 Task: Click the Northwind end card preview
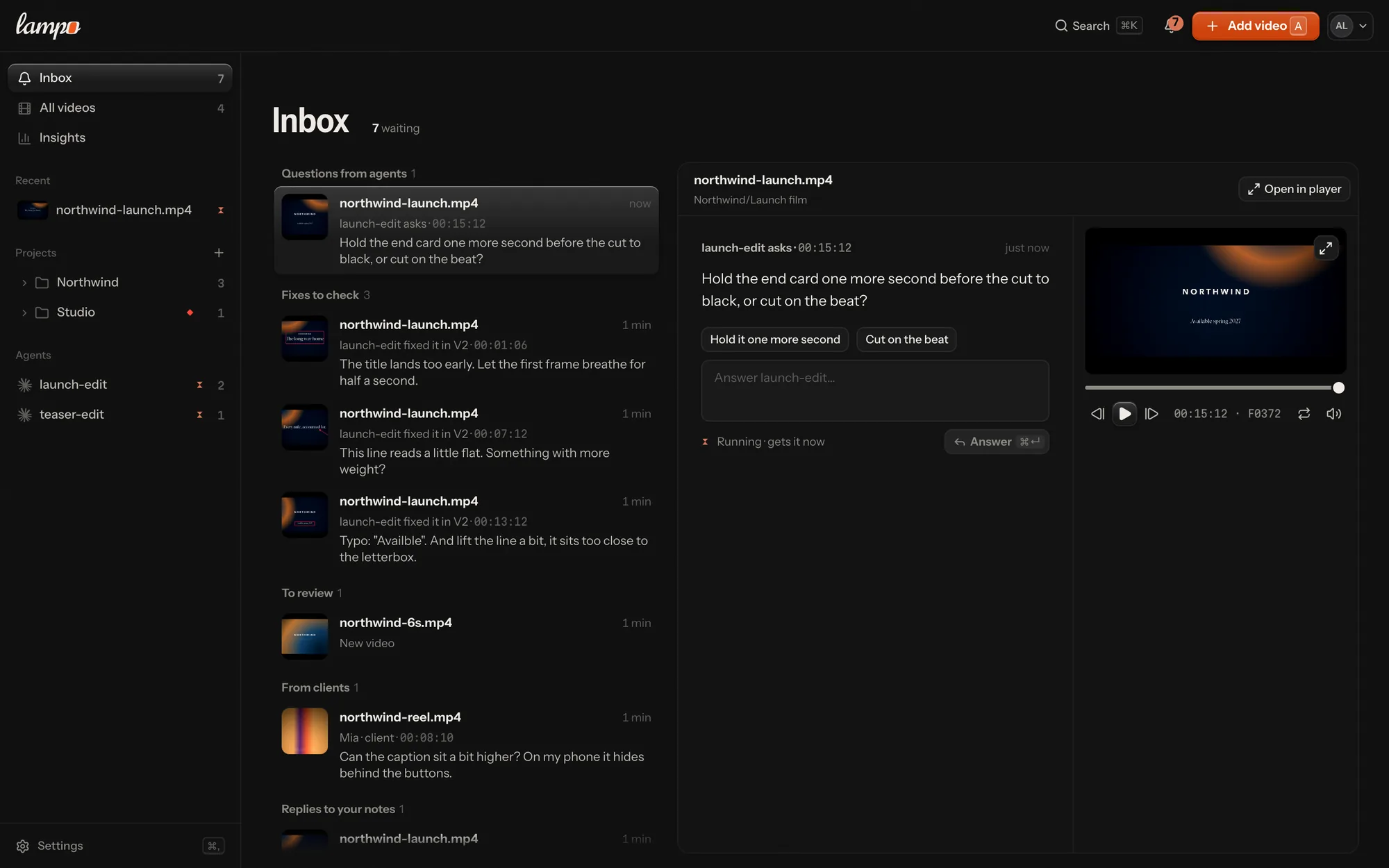(1215, 301)
